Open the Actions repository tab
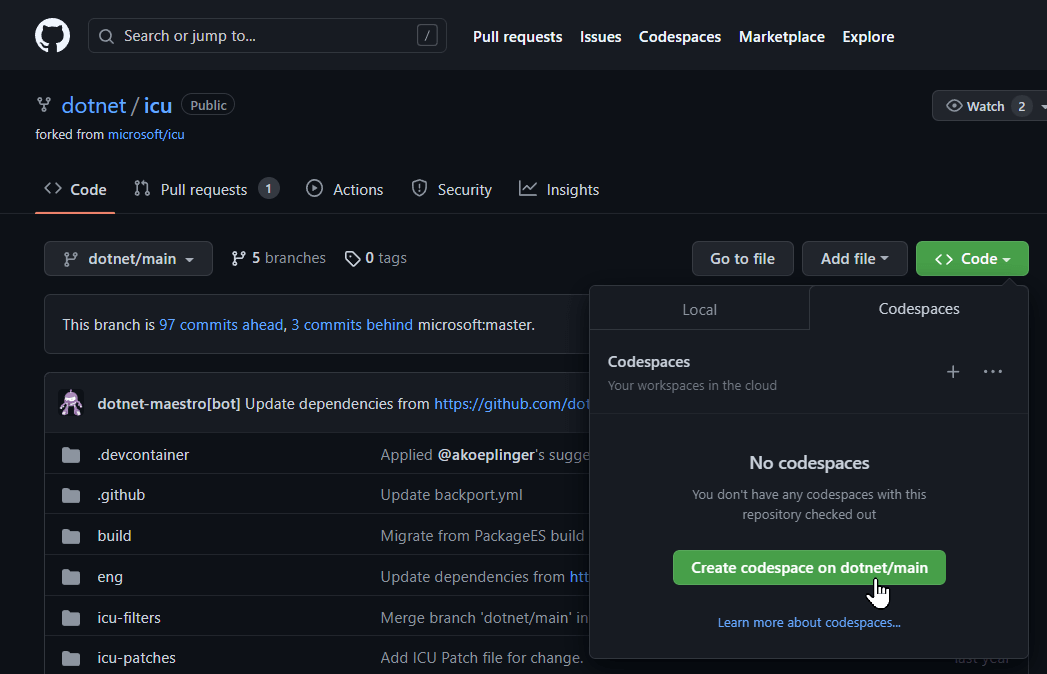1047x674 pixels. click(x=345, y=190)
